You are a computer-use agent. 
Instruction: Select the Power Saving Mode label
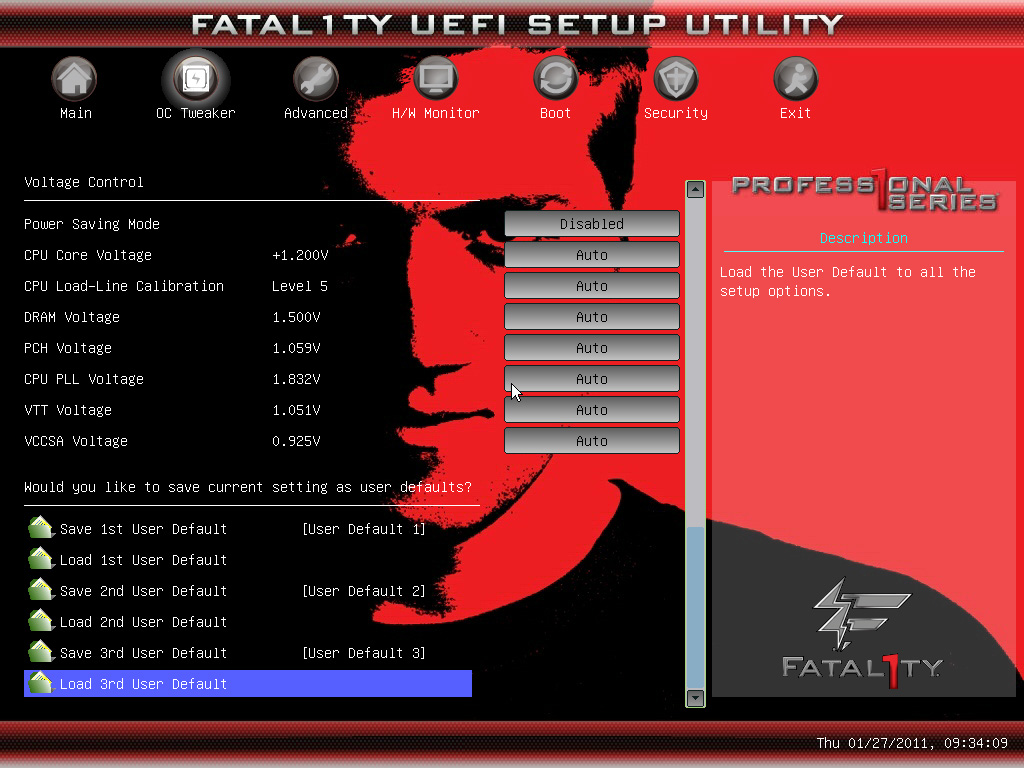92,224
